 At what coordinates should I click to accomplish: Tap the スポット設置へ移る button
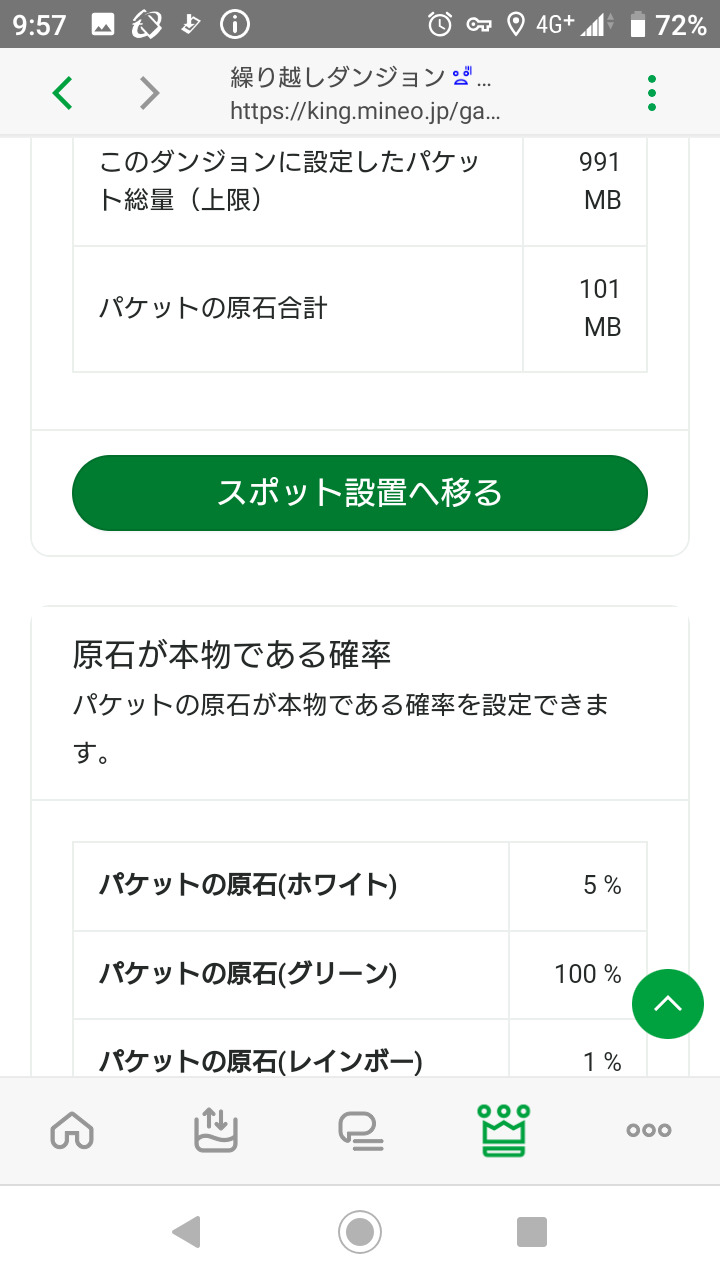coord(360,493)
